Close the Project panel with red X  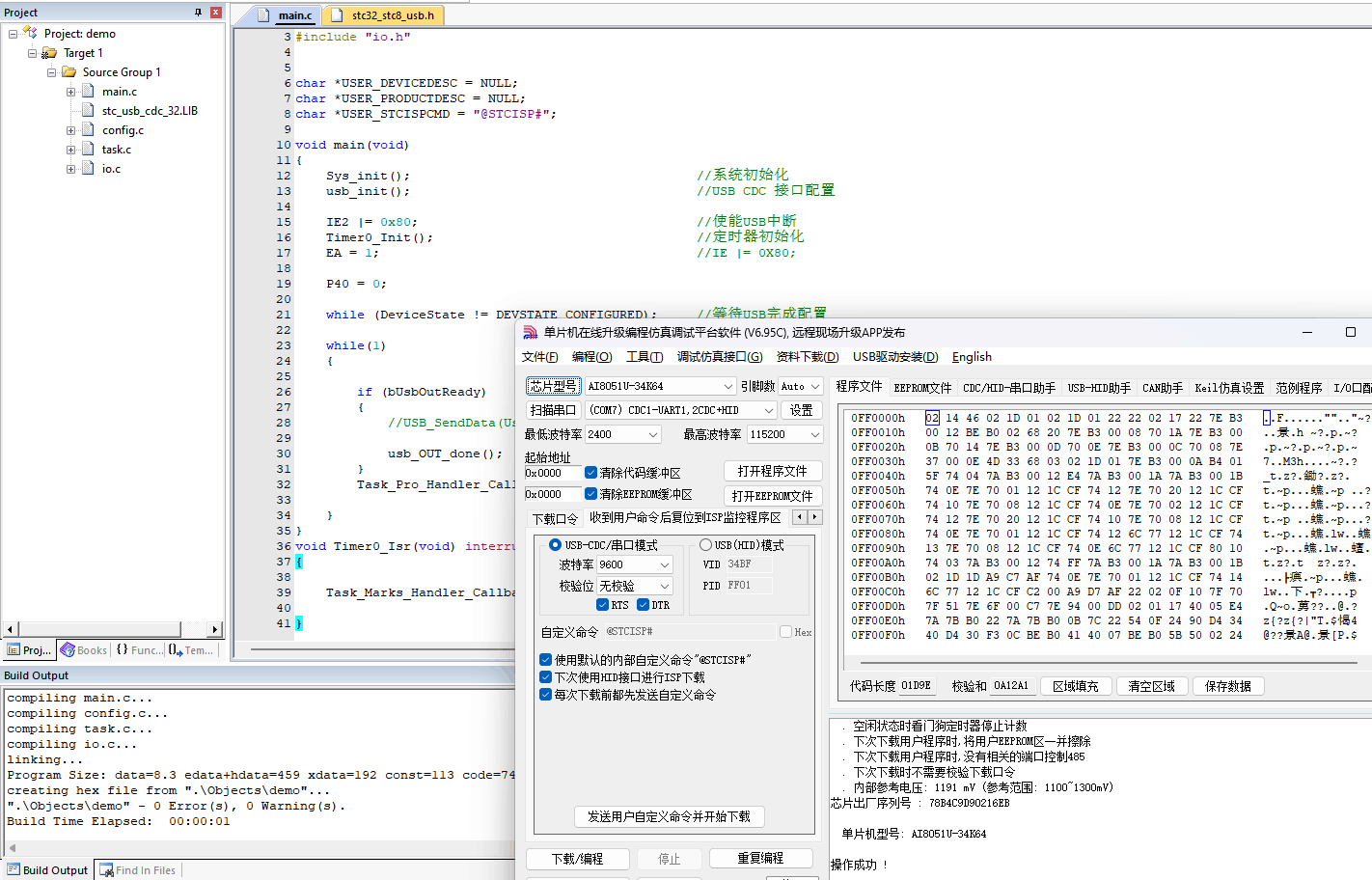point(216,13)
